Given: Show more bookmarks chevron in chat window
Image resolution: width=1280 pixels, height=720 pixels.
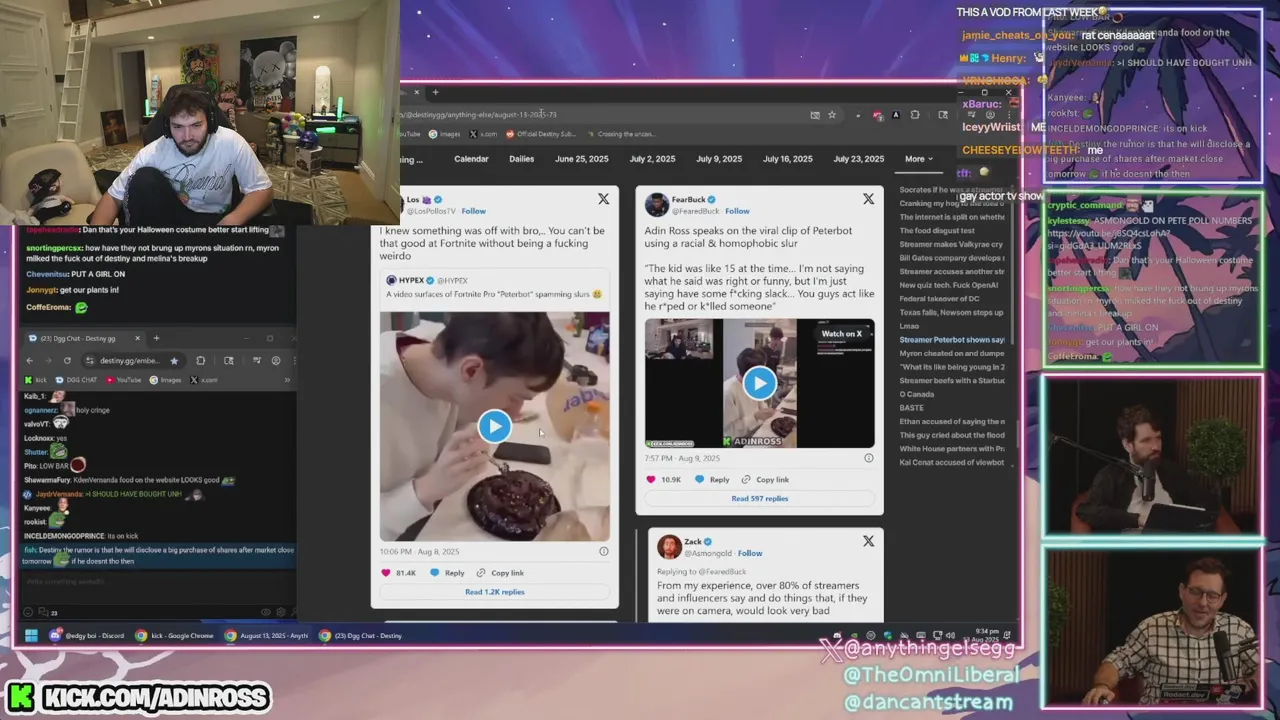Looking at the screenshot, I should 287,380.
